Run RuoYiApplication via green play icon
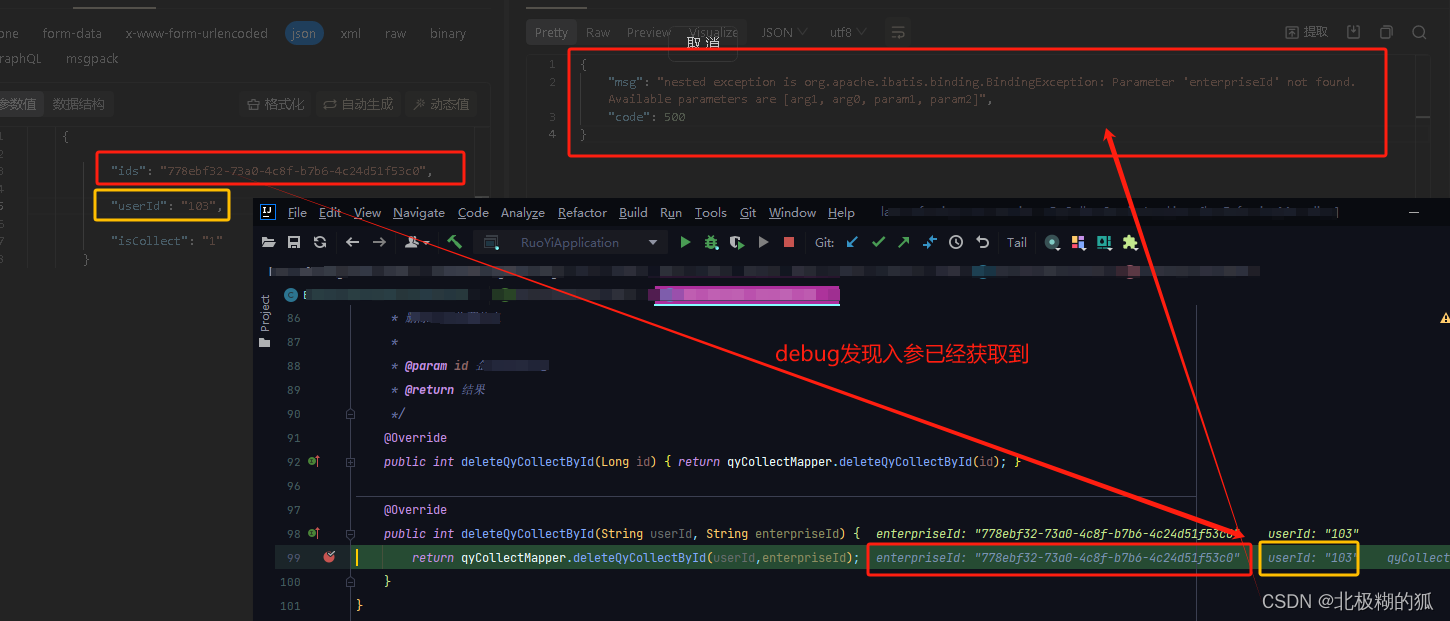The image size is (1450, 621). click(684, 242)
